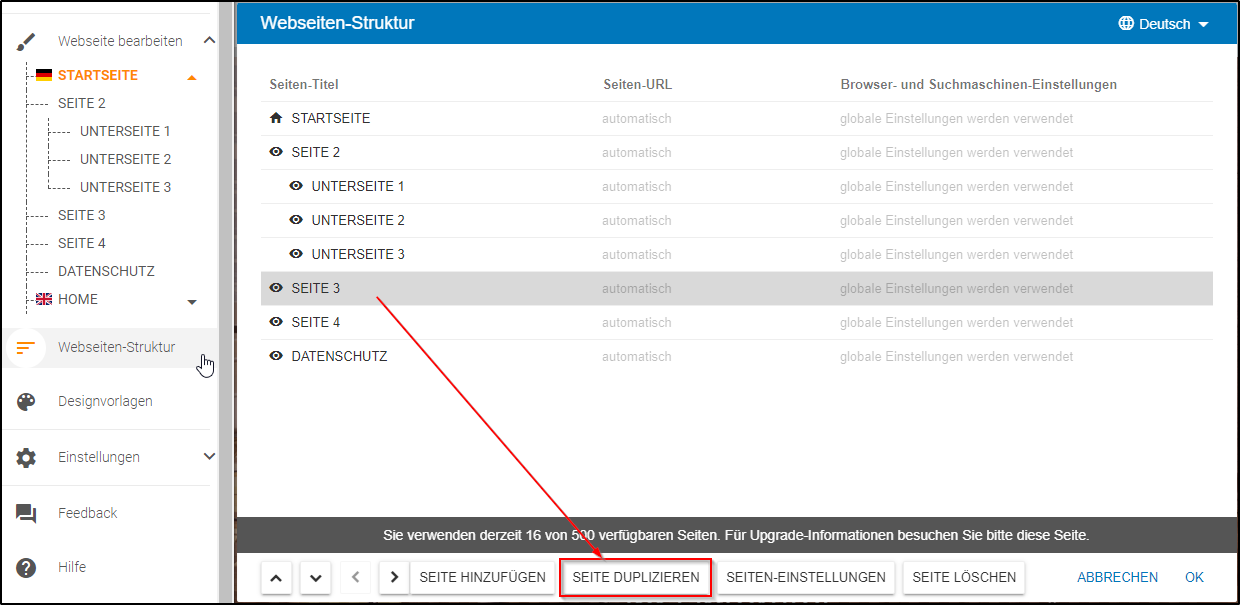Viewport: 1240px width, 605px height.
Task: Toggle visibility of SEITE 3
Action: (276, 288)
